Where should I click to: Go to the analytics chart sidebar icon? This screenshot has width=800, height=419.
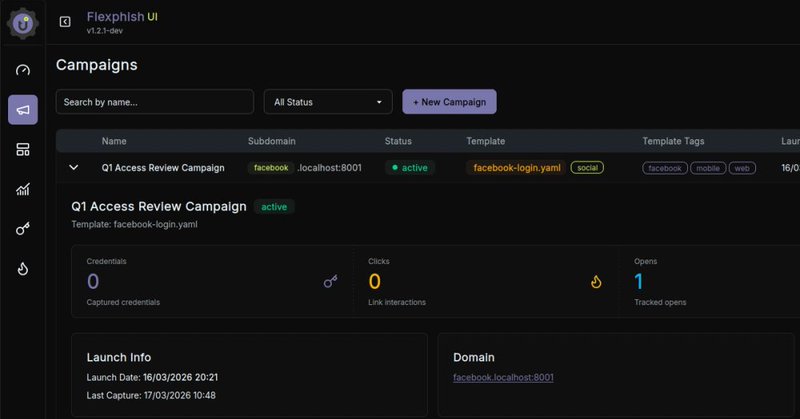23,189
